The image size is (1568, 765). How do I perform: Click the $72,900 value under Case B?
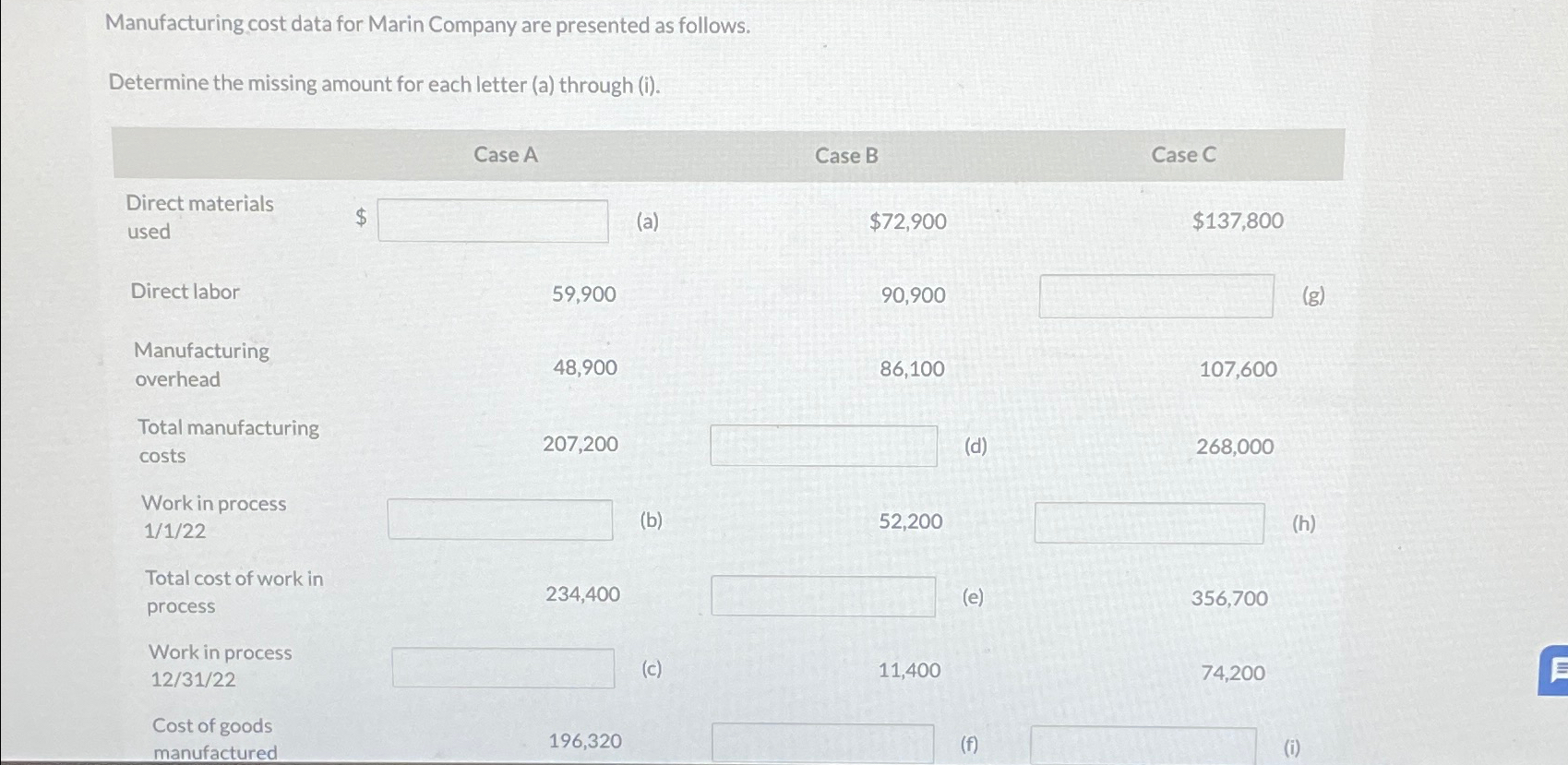pyautogui.click(x=907, y=221)
